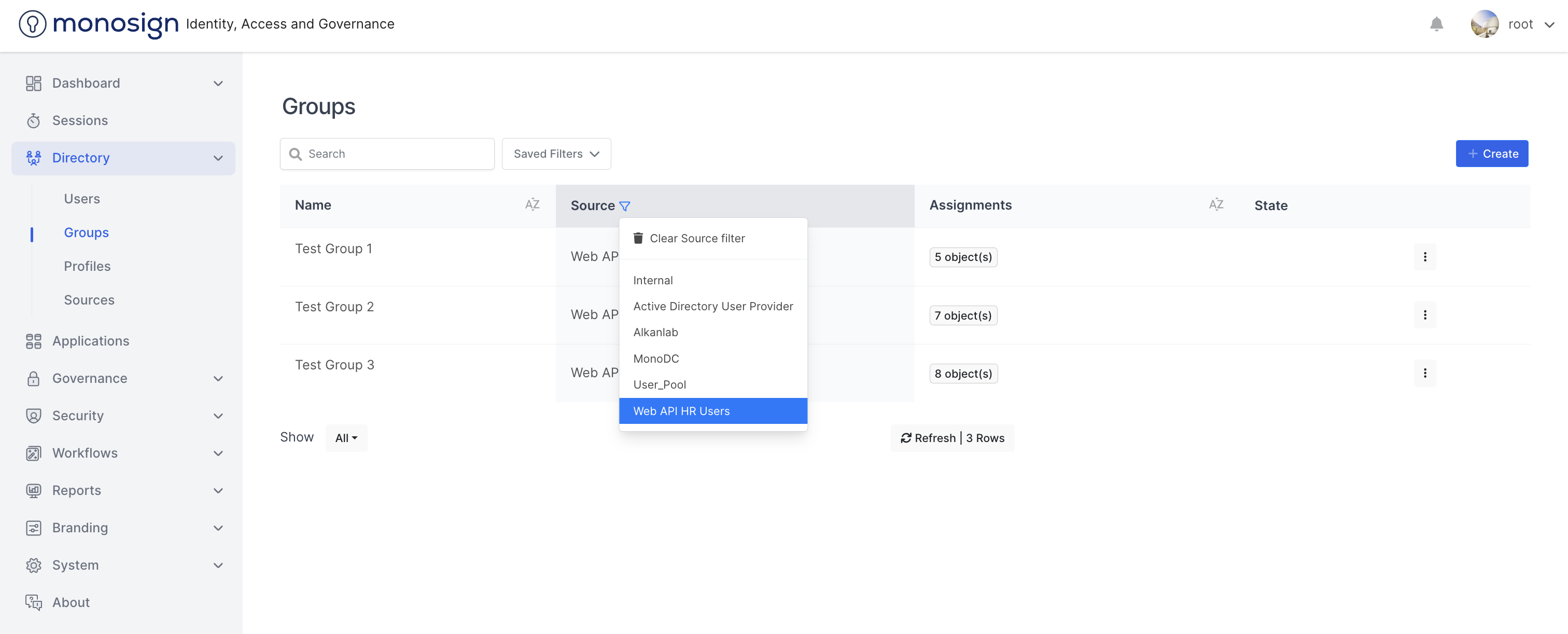Open the Saved Filters dropdown
The height and width of the screenshot is (634, 1568).
click(556, 154)
